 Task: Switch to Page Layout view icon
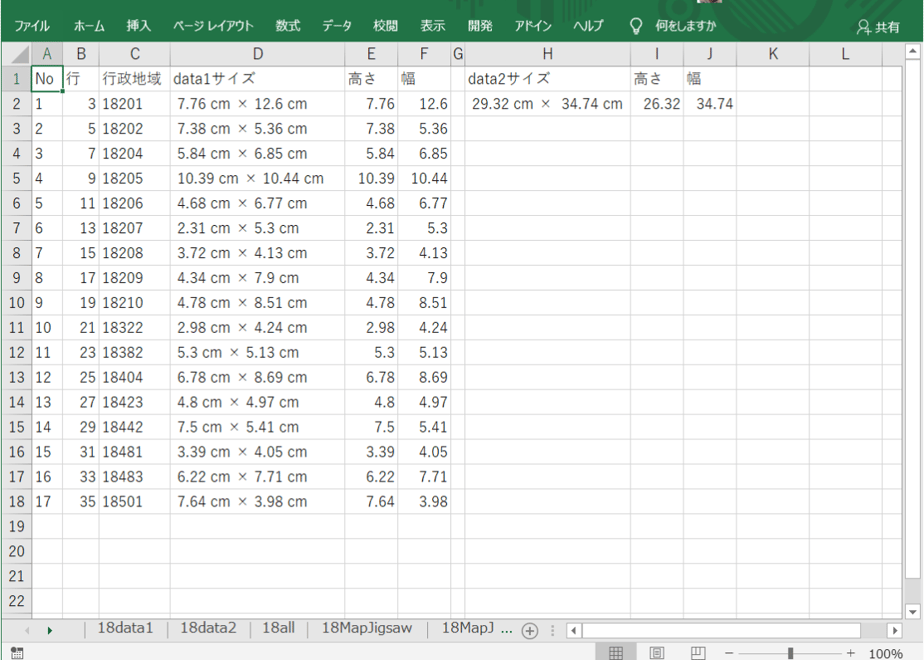click(x=656, y=653)
